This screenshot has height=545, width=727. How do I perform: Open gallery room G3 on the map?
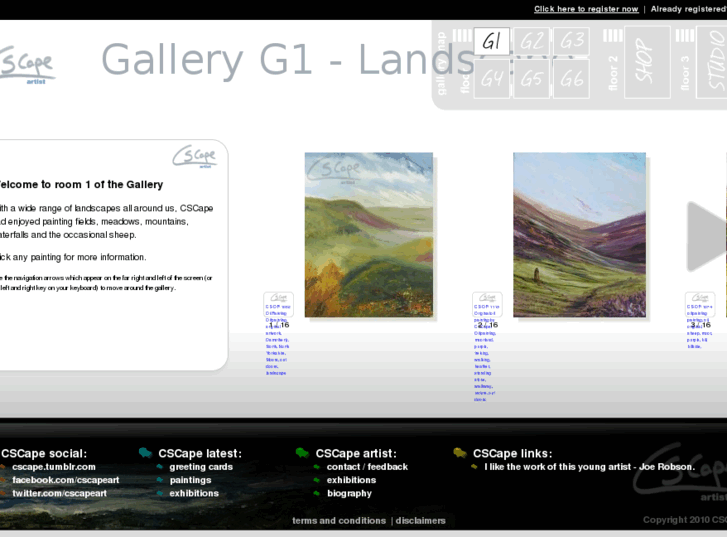(571, 41)
